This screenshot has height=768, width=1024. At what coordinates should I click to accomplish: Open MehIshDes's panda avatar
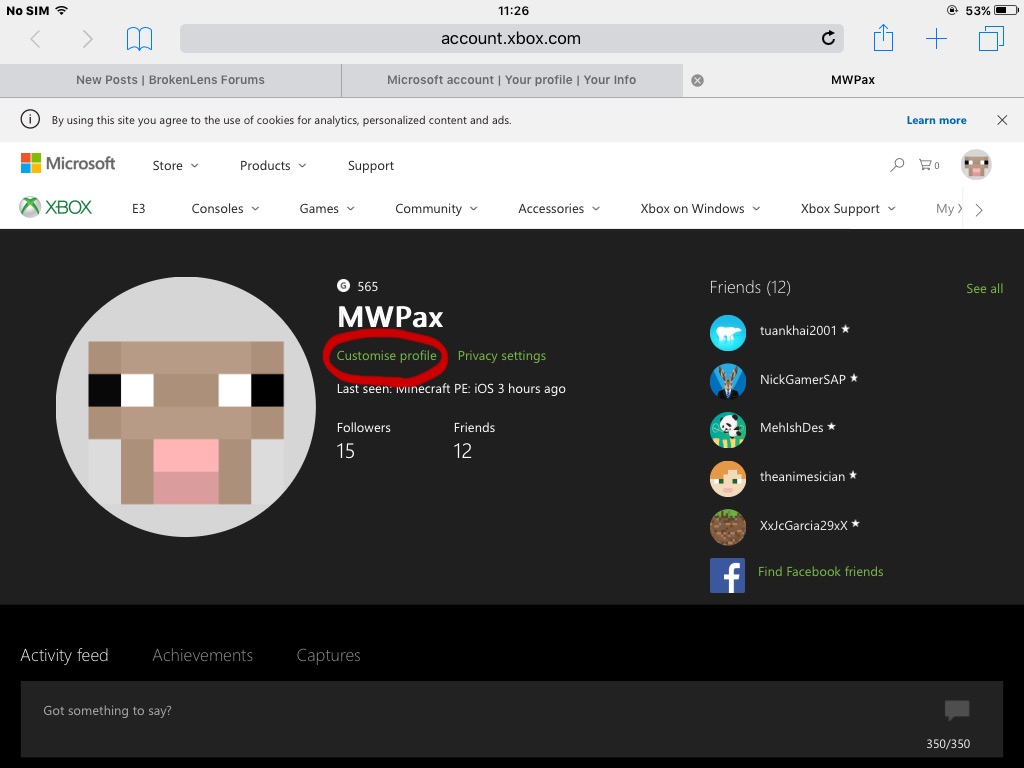pyautogui.click(x=728, y=430)
